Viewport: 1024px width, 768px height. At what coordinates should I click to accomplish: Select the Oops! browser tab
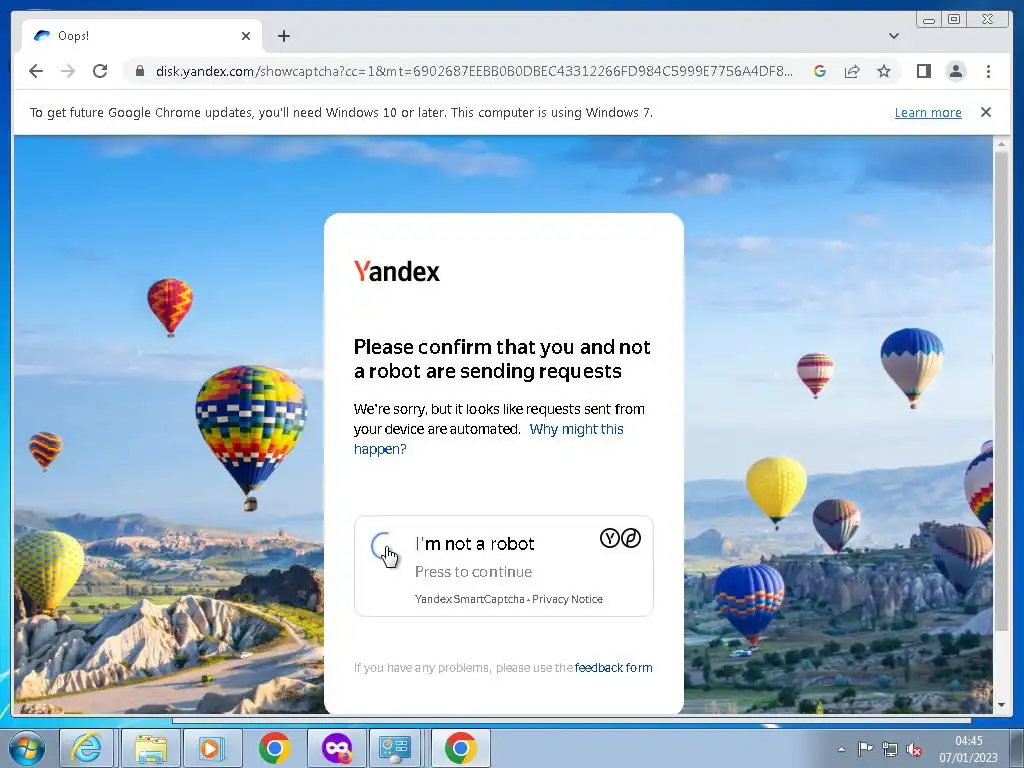(x=142, y=36)
